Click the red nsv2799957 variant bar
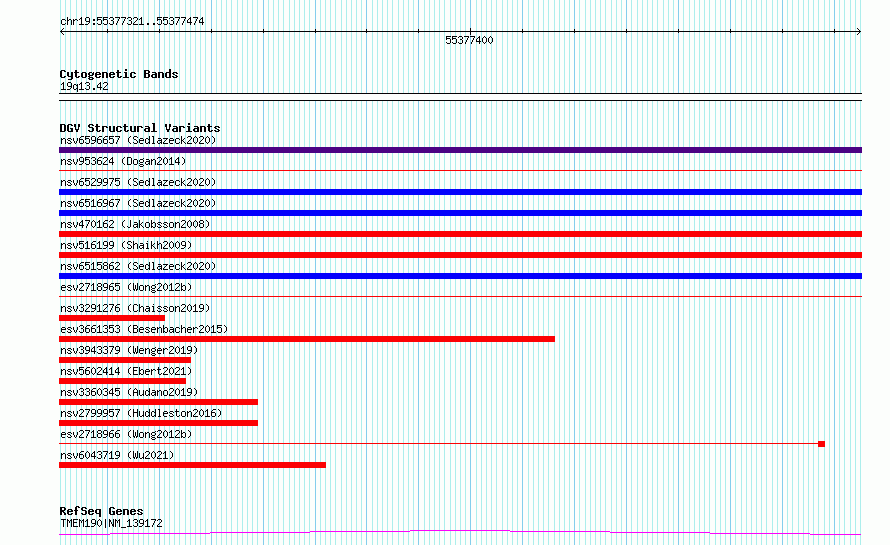 [158, 423]
